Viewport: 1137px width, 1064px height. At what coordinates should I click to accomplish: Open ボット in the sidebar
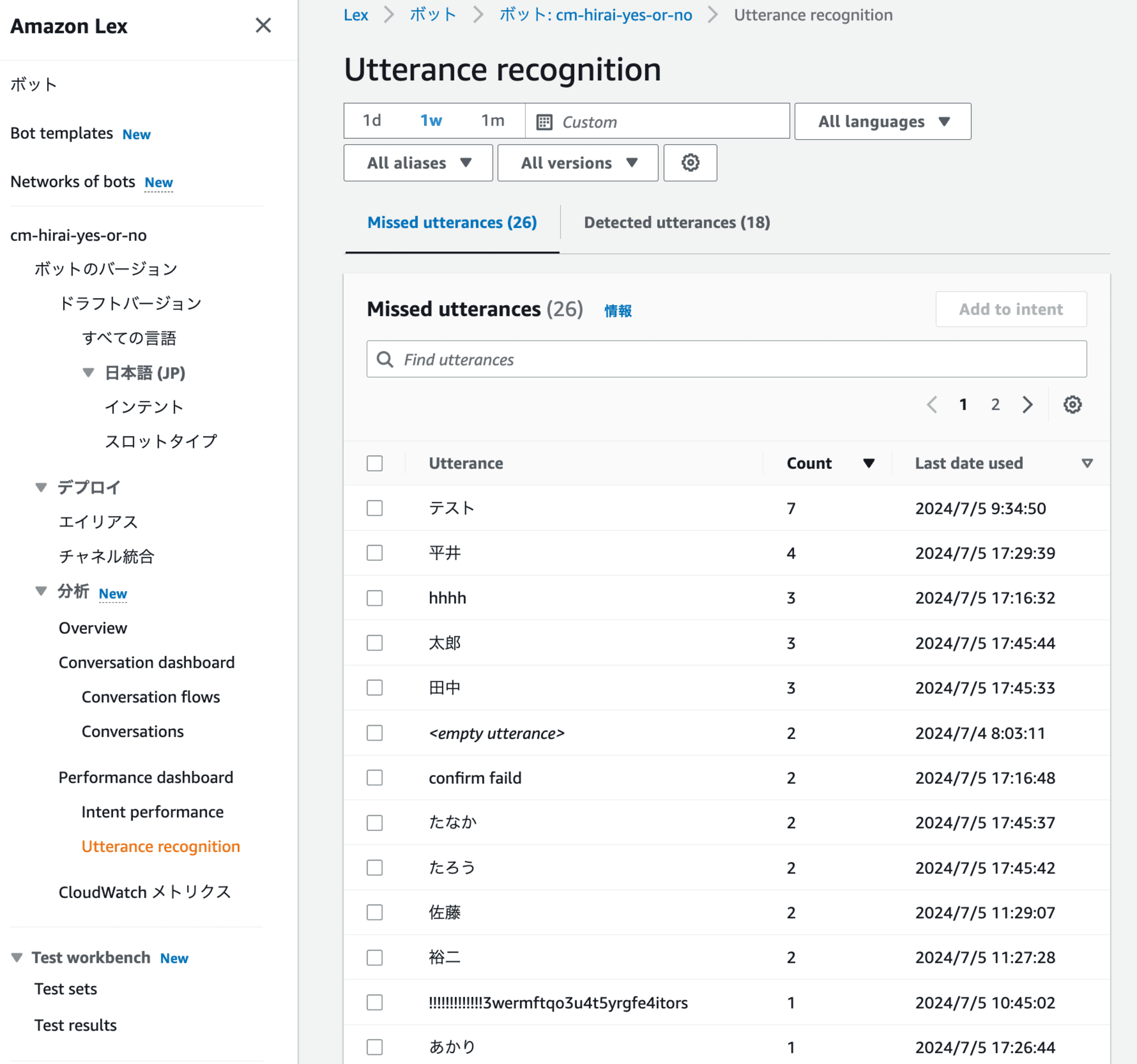tap(34, 85)
